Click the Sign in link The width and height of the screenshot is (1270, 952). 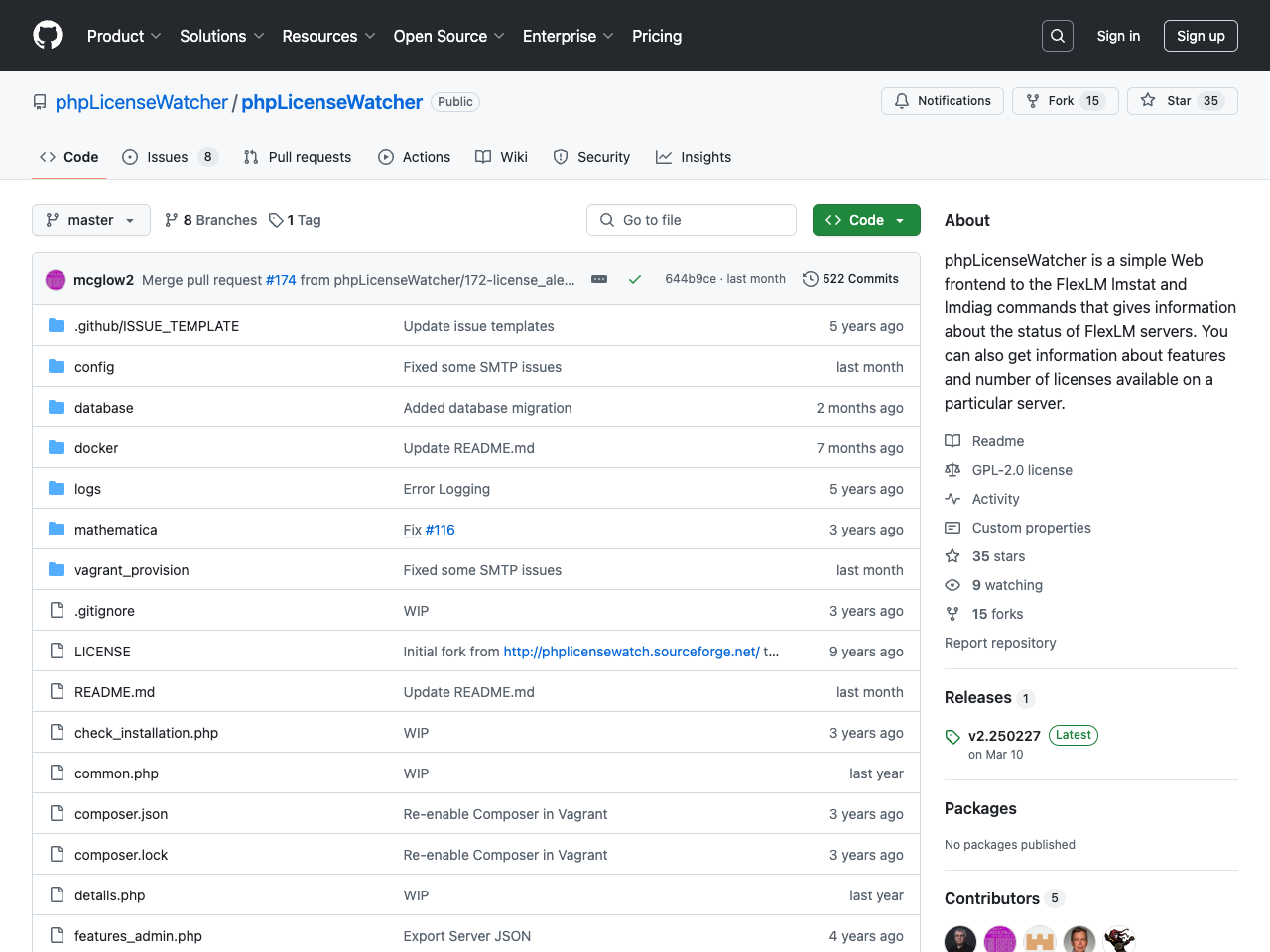pyautogui.click(x=1118, y=36)
